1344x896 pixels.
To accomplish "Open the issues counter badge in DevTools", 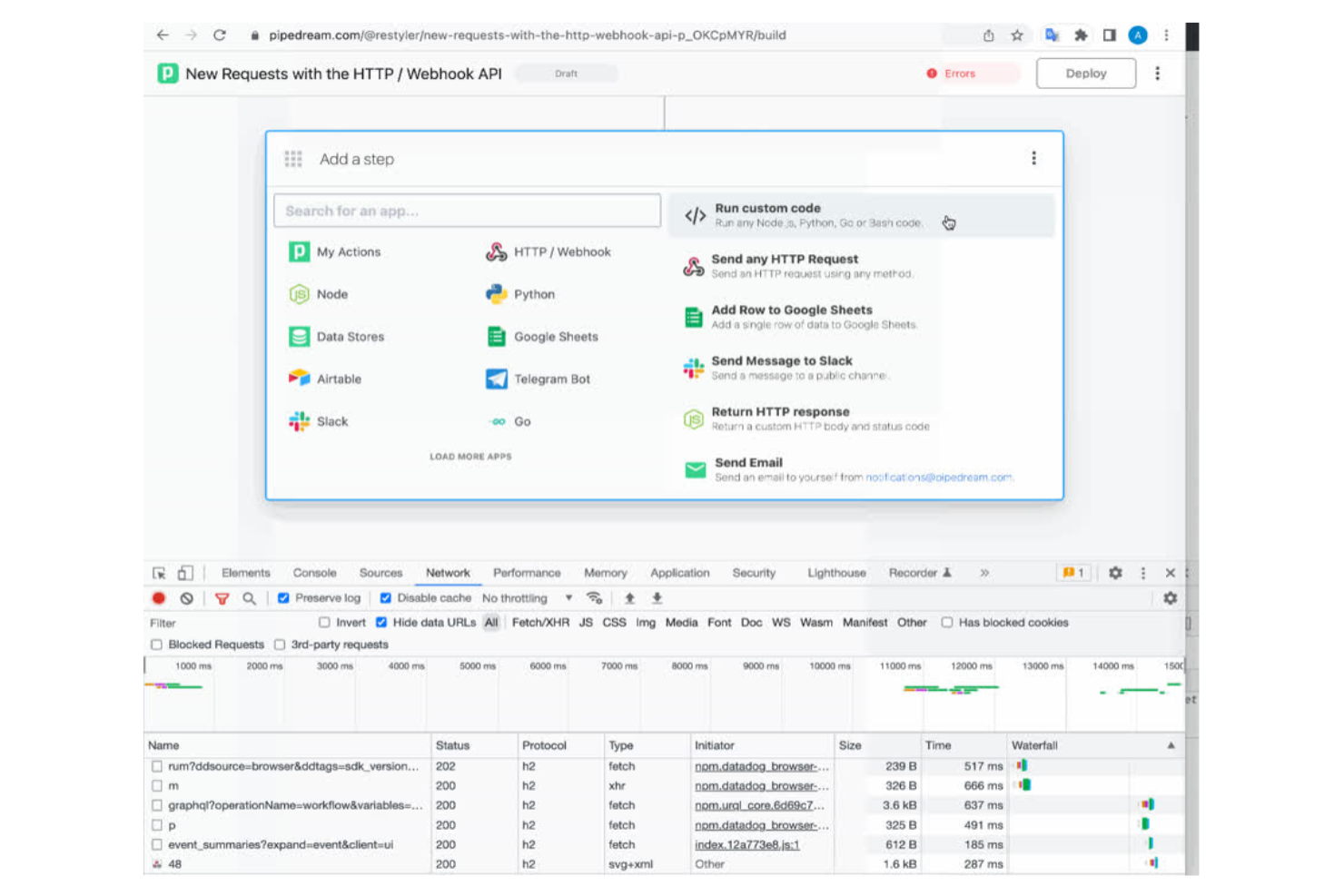I will [x=1073, y=573].
